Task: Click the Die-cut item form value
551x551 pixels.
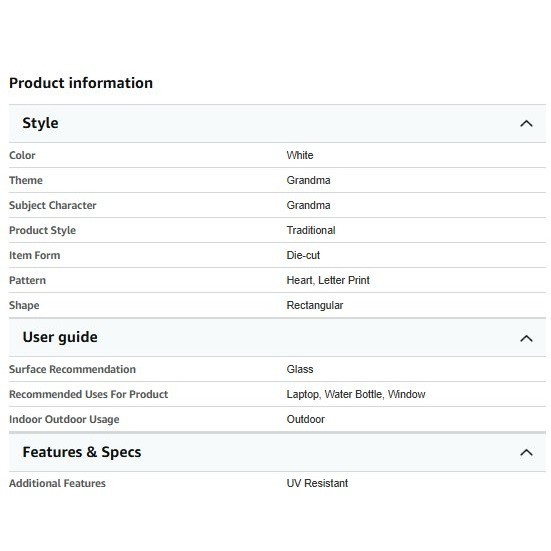Action: click(303, 255)
